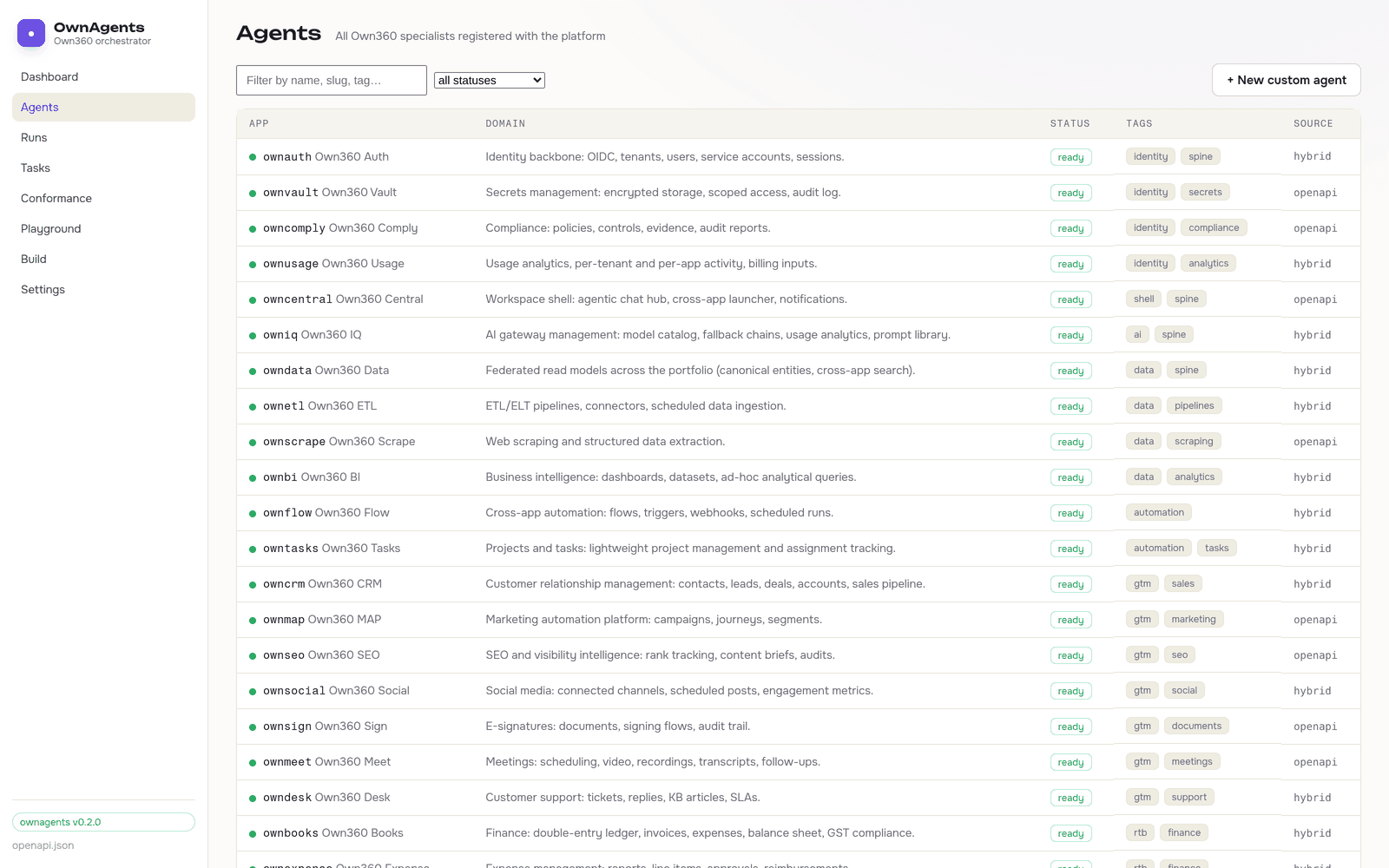The image size is (1389, 868).
Task: Open the Tasks section
Action: pyautogui.click(x=103, y=168)
